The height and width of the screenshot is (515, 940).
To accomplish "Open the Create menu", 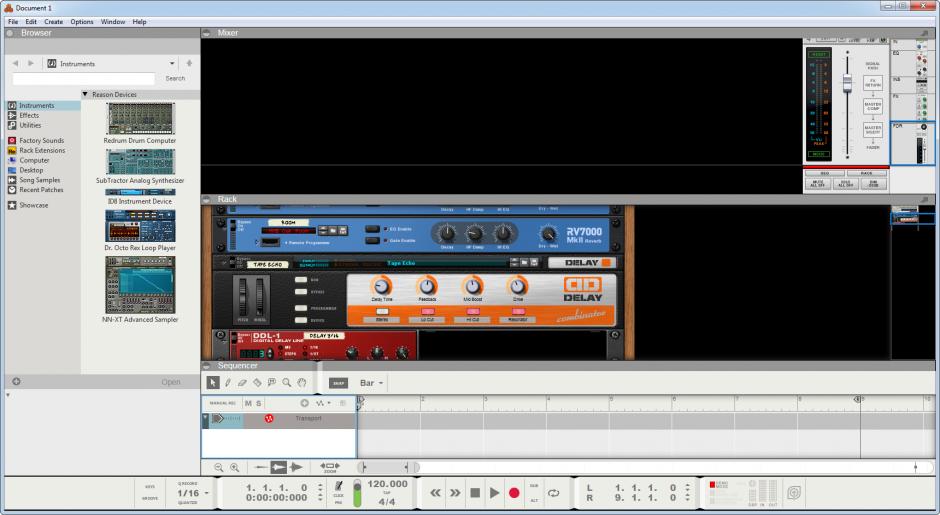I will point(53,22).
